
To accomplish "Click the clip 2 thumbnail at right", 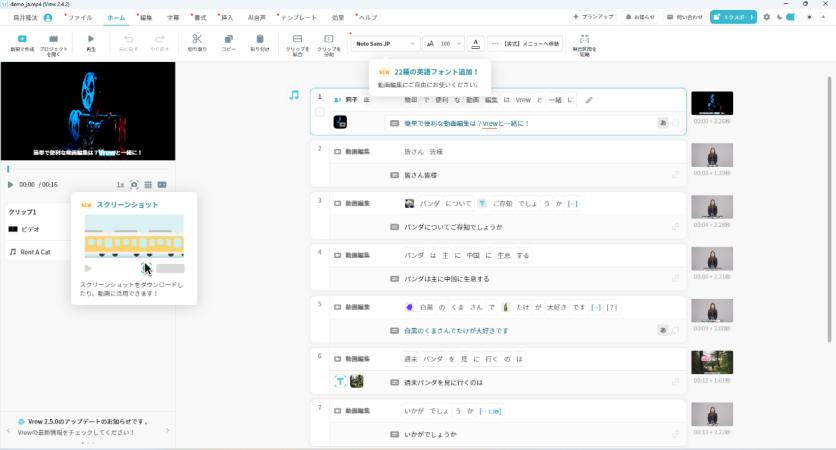I will click(712, 155).
